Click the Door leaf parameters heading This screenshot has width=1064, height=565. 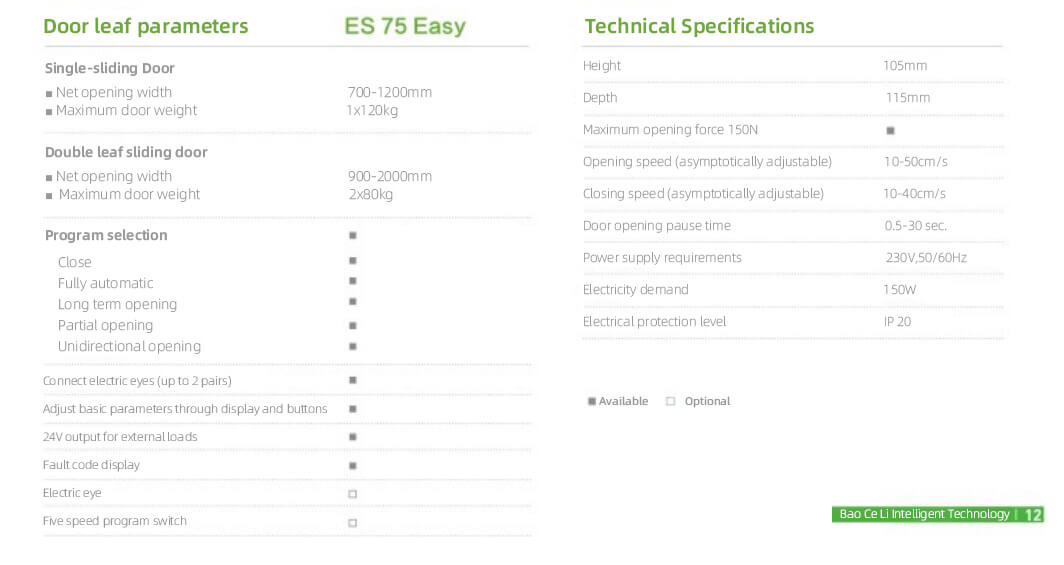coord(146,26)
